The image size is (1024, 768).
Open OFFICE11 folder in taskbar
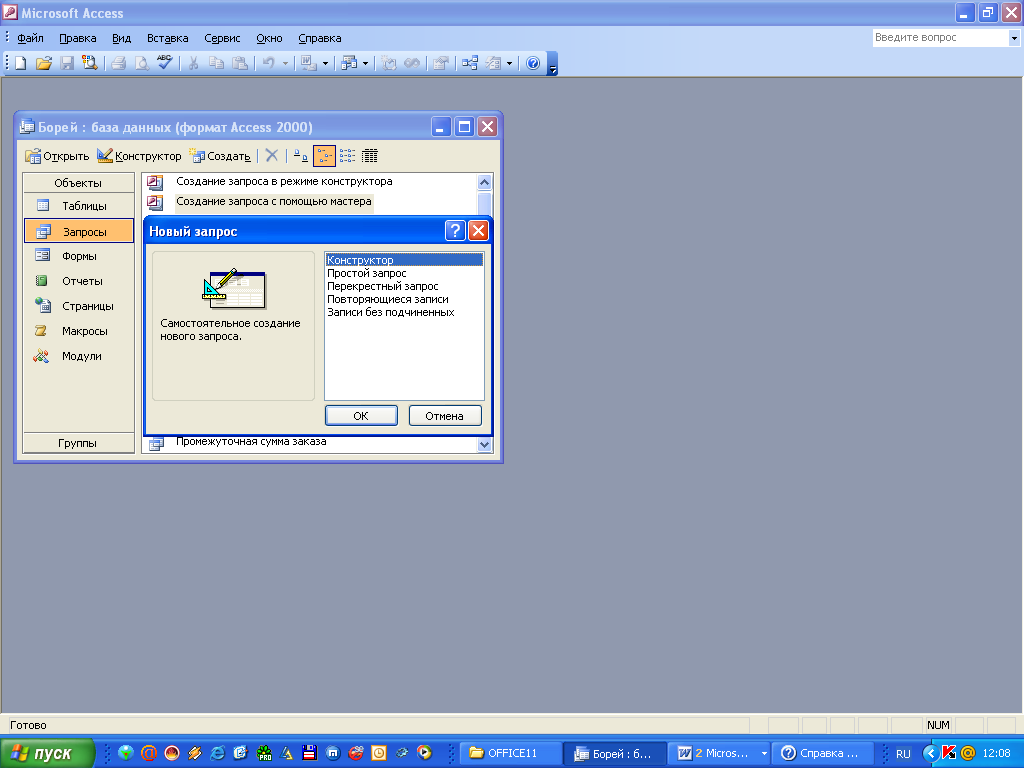click(511, 753)
